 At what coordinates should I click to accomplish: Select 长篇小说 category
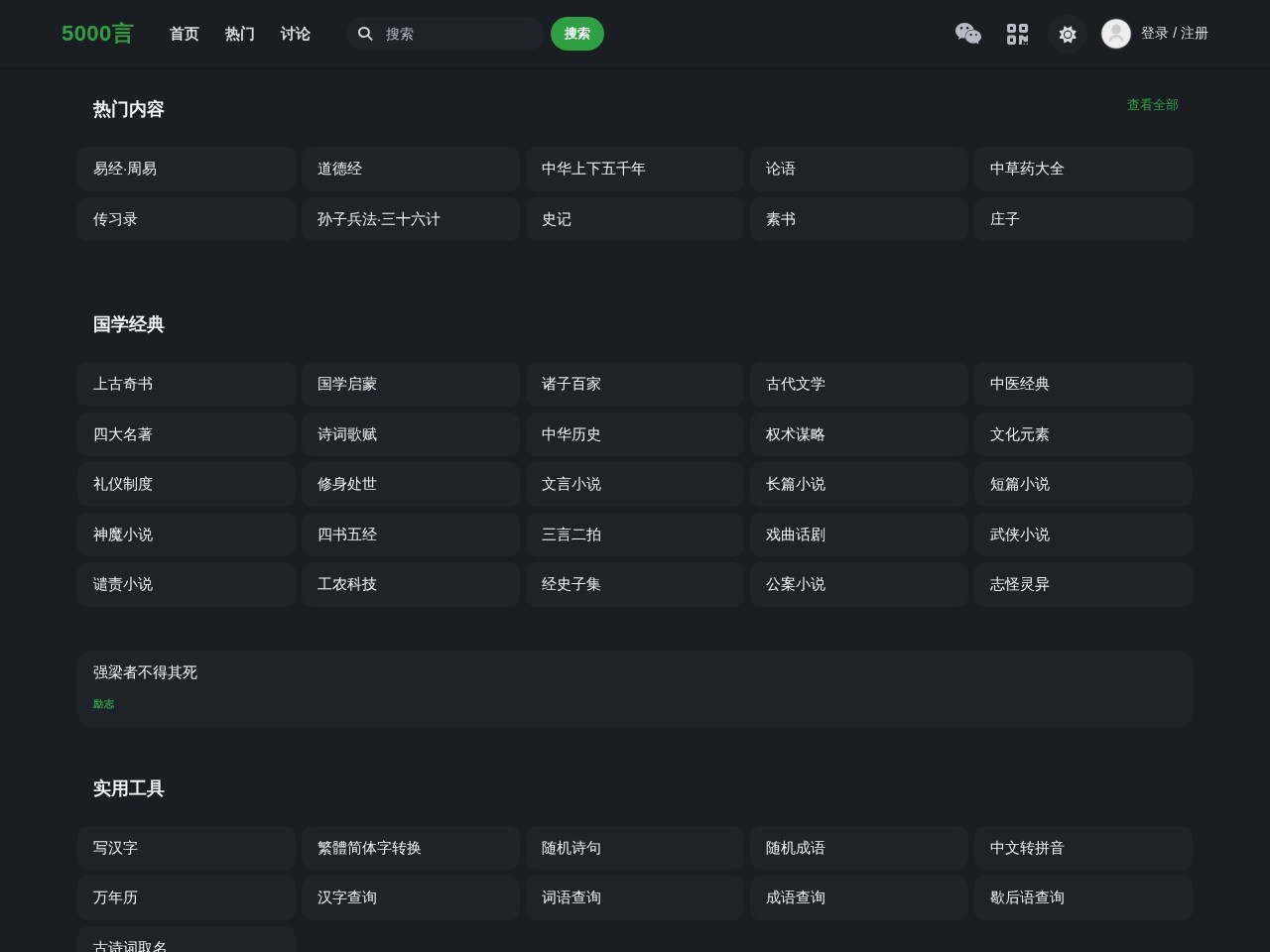859,484
